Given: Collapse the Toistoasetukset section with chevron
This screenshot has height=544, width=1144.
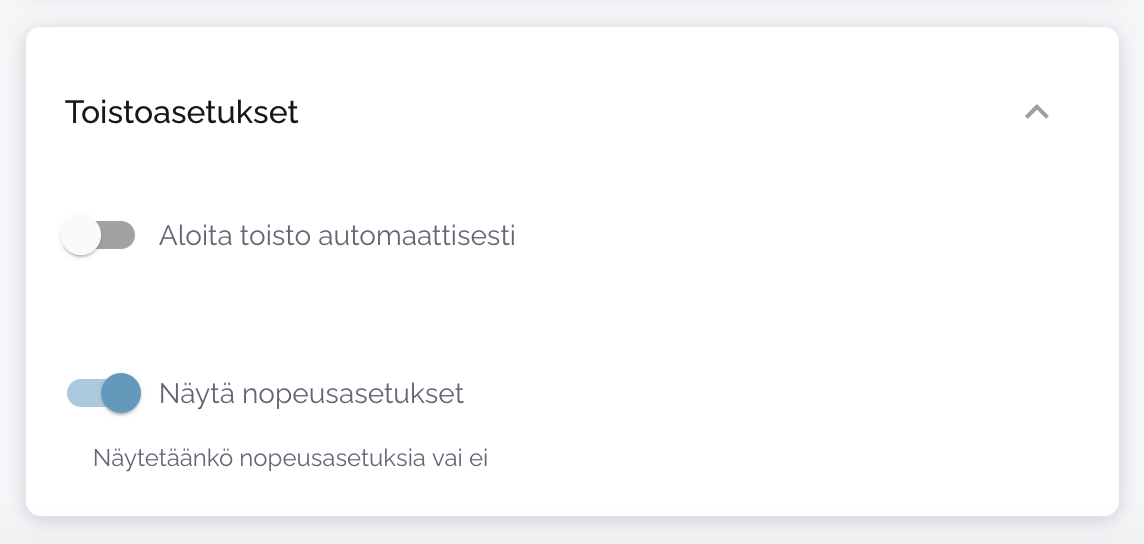Looking at the screenshot, I should click(x=1037, y=112).
